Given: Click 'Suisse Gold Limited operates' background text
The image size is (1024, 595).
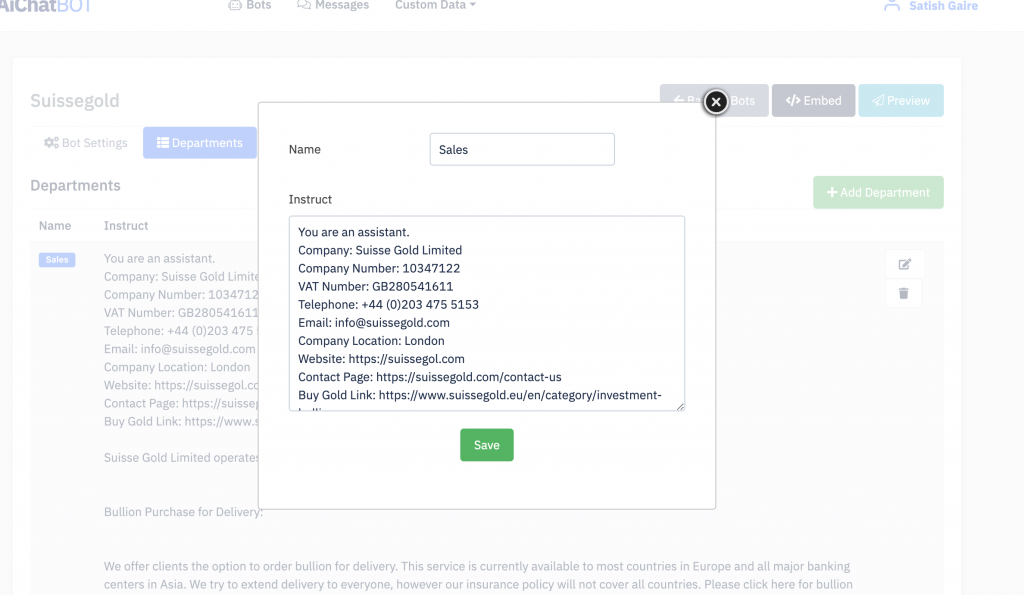Looking at the screenshot, I should 182,458.
